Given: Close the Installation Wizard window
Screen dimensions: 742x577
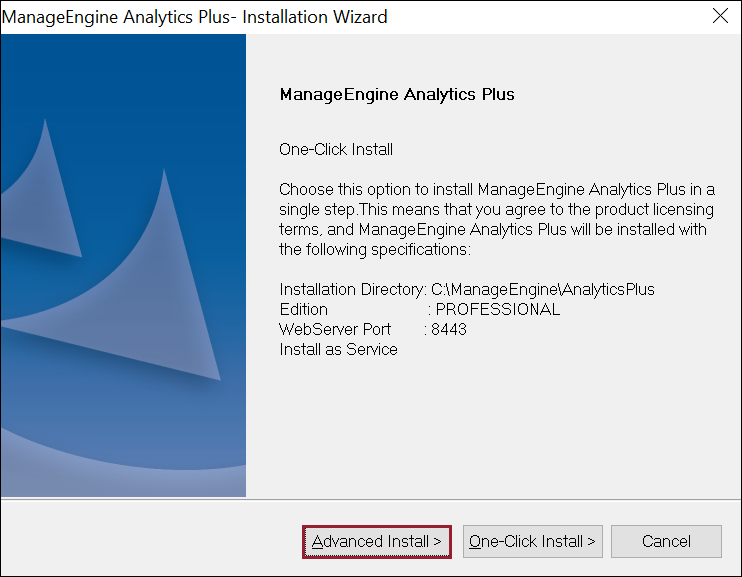Looking at the screenshot, I should [719, 17].
